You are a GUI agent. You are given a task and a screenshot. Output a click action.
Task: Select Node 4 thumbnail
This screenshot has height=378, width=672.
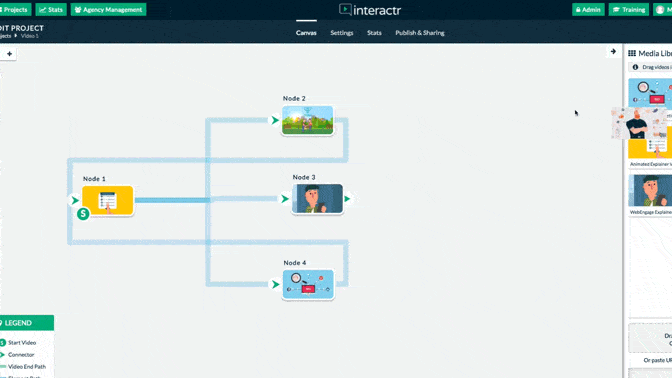[308, 285]
